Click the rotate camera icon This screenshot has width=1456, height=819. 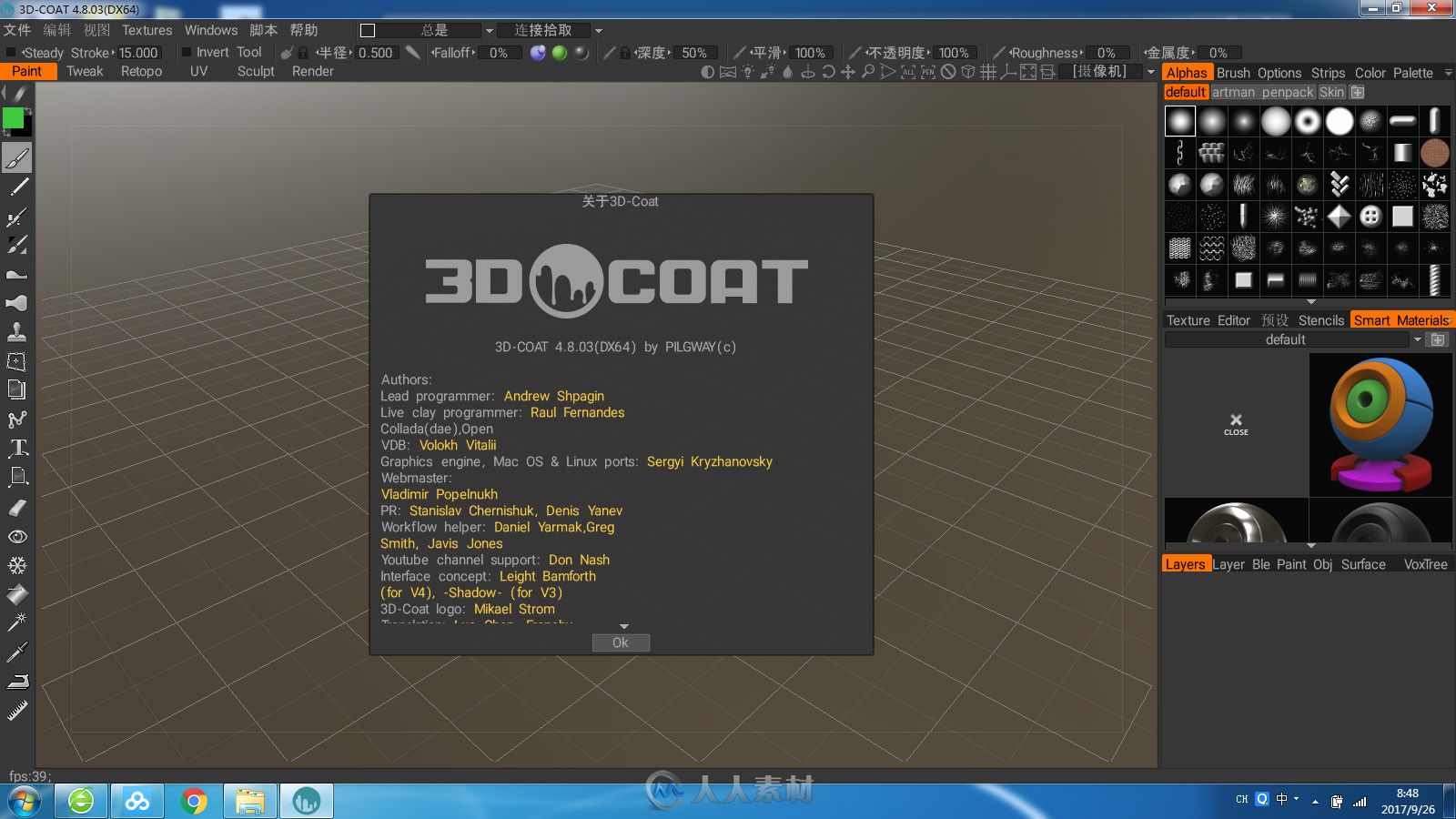coord(828,72)
